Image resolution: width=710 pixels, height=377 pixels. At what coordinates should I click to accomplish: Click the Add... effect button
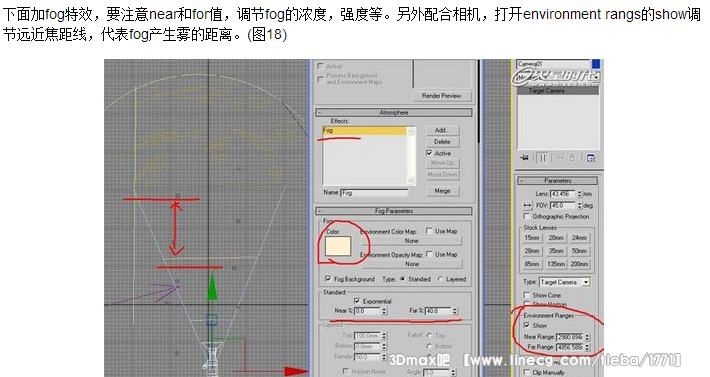tap(442, 130)
